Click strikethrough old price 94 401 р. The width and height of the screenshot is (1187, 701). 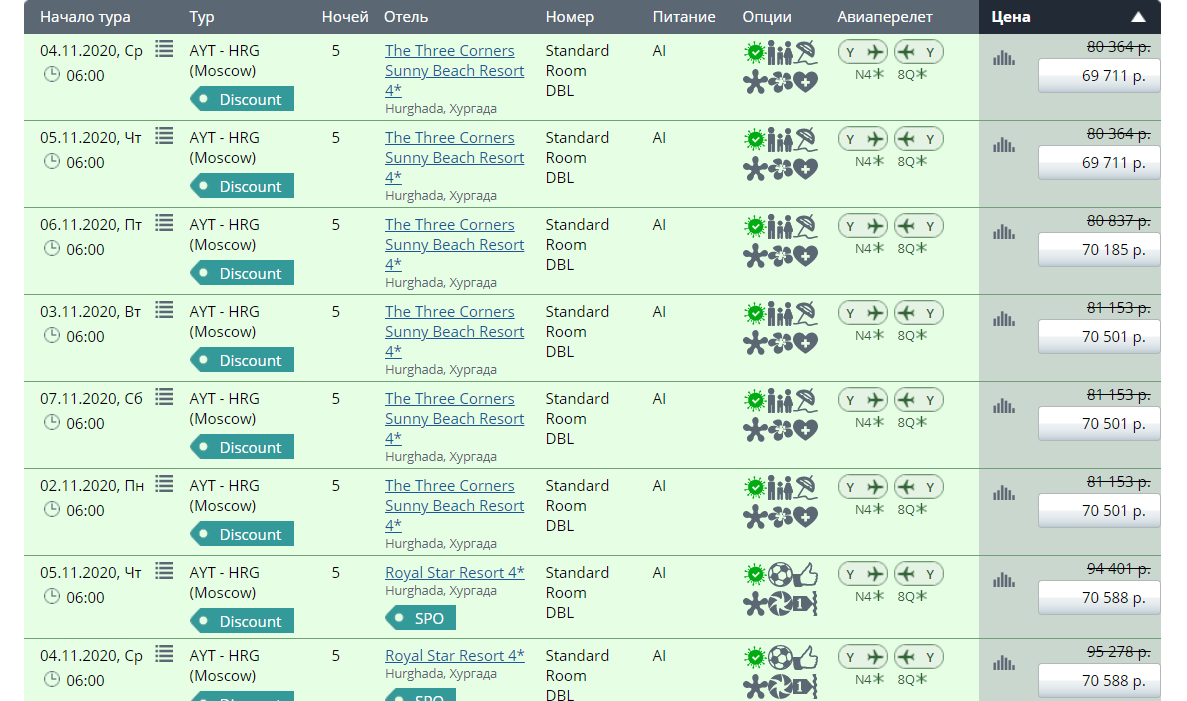point(1118,569)
